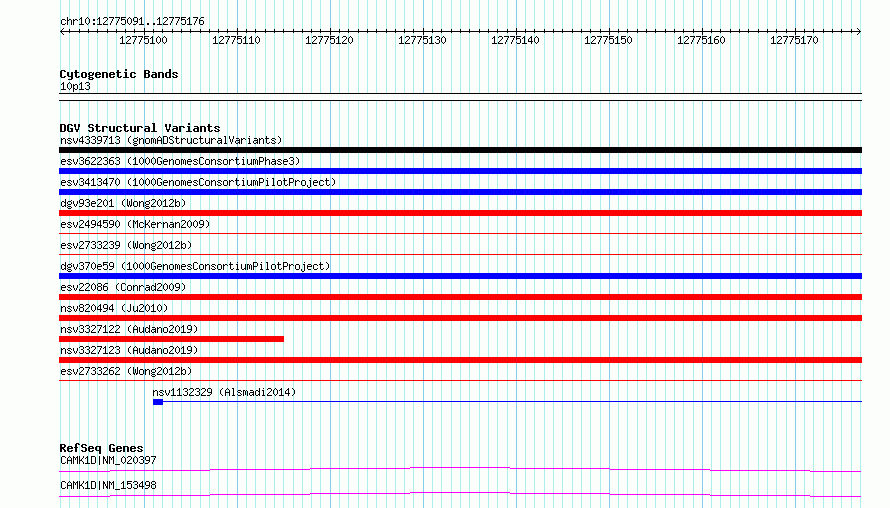Select the nsv1132329 Alsmadi2014 label
This screenshot has height=508, width=890.
(x=224, y=392)
